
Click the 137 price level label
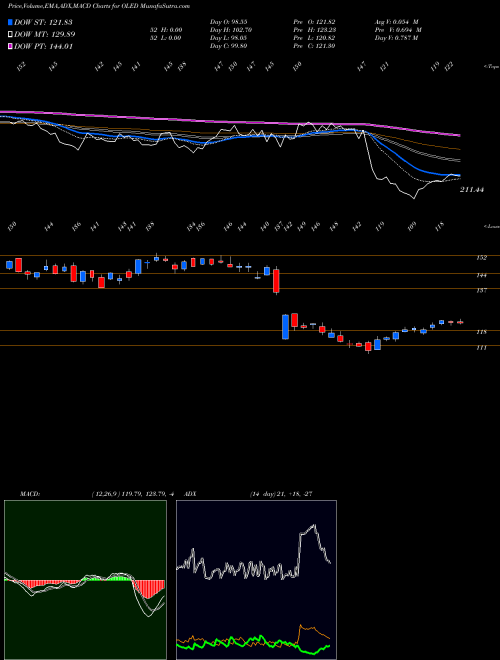coord(482,290)
